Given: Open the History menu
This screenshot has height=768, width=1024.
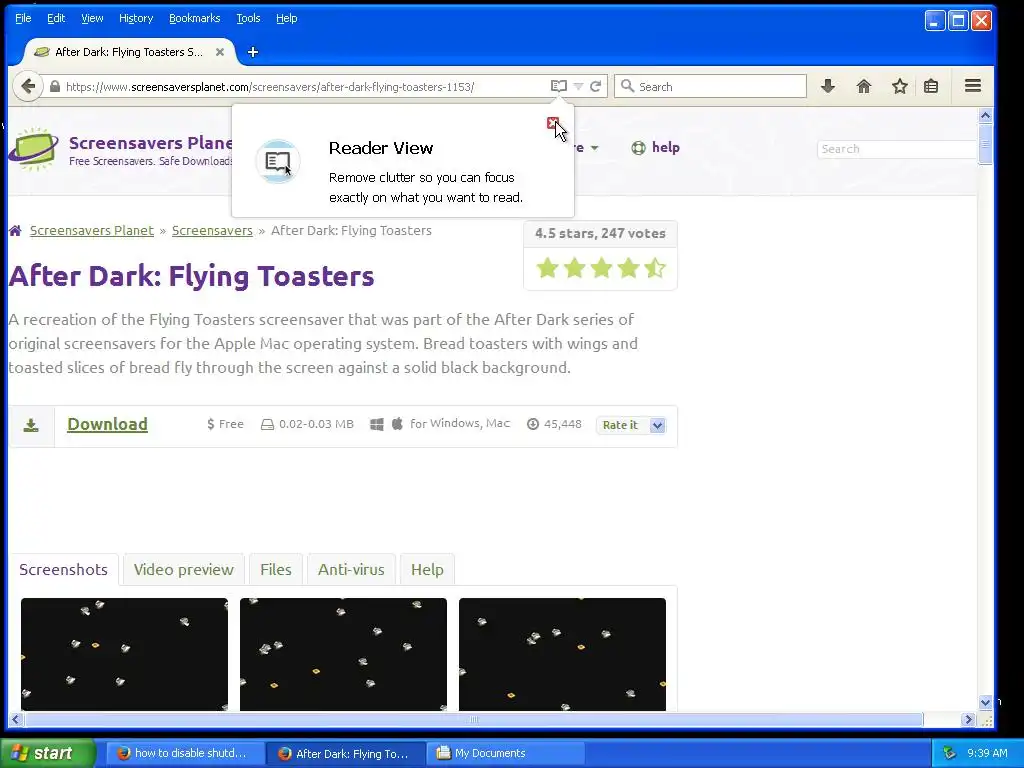Looking at the screenshot, I should tap(136, 18).
